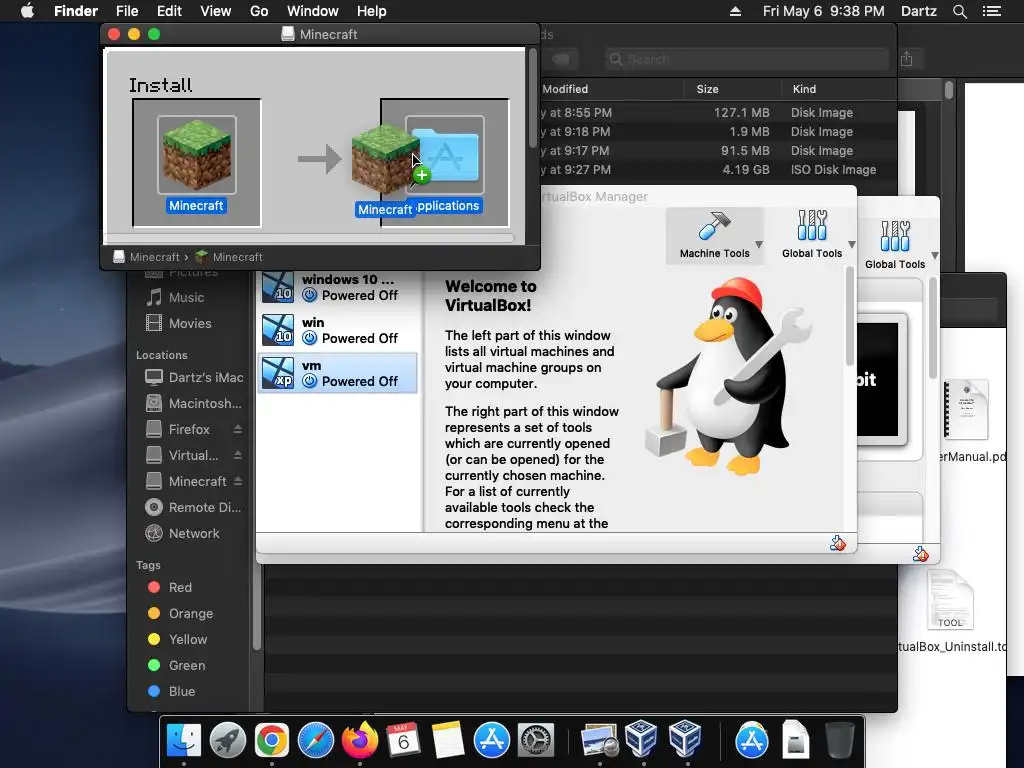Eject the Minecraft disk image

click(x=238, y=481)
